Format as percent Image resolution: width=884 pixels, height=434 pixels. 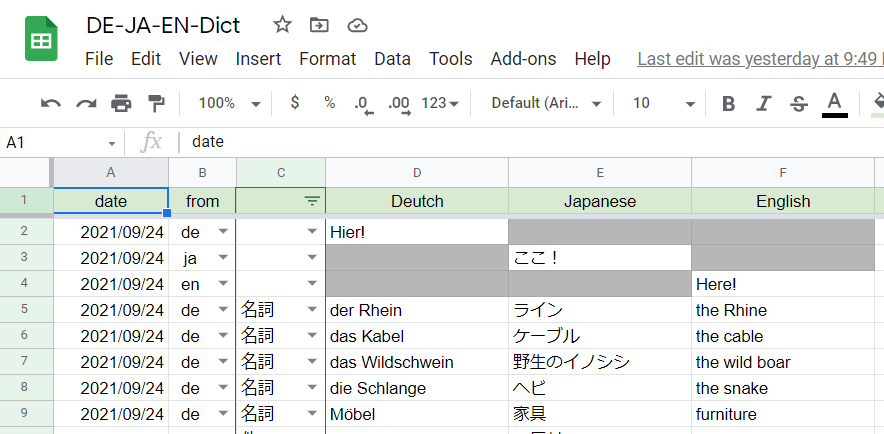[x=329, y=103]
